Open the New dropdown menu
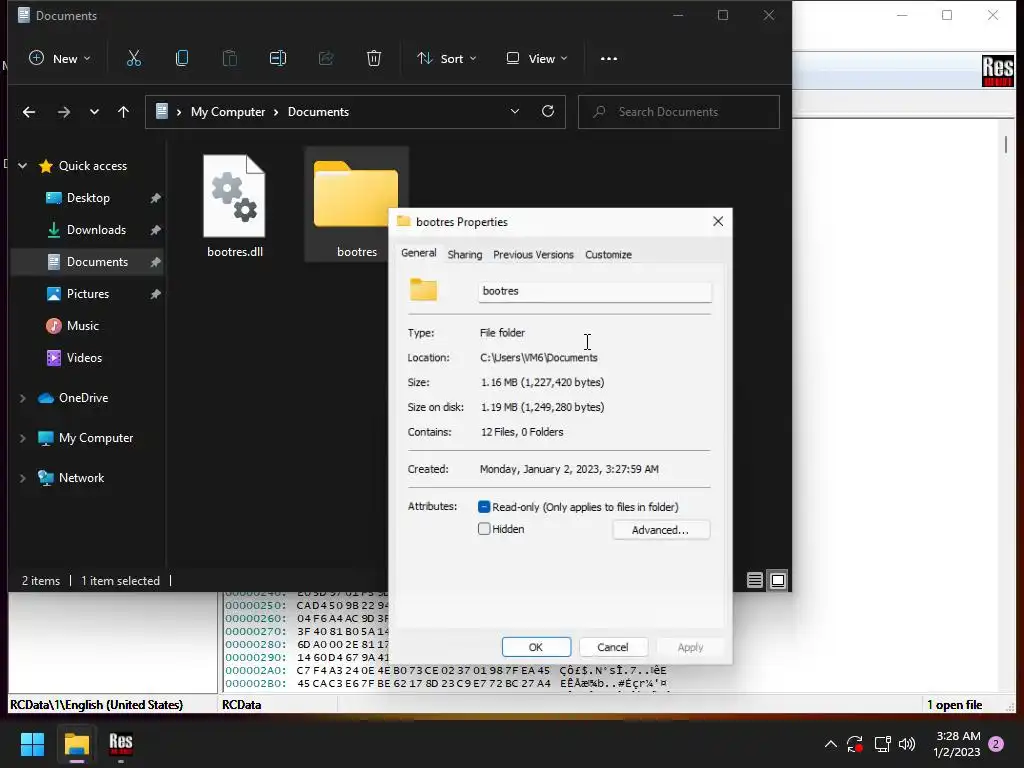The width and height of the screenshot is (1024, 768). click(x=59, y=59)
